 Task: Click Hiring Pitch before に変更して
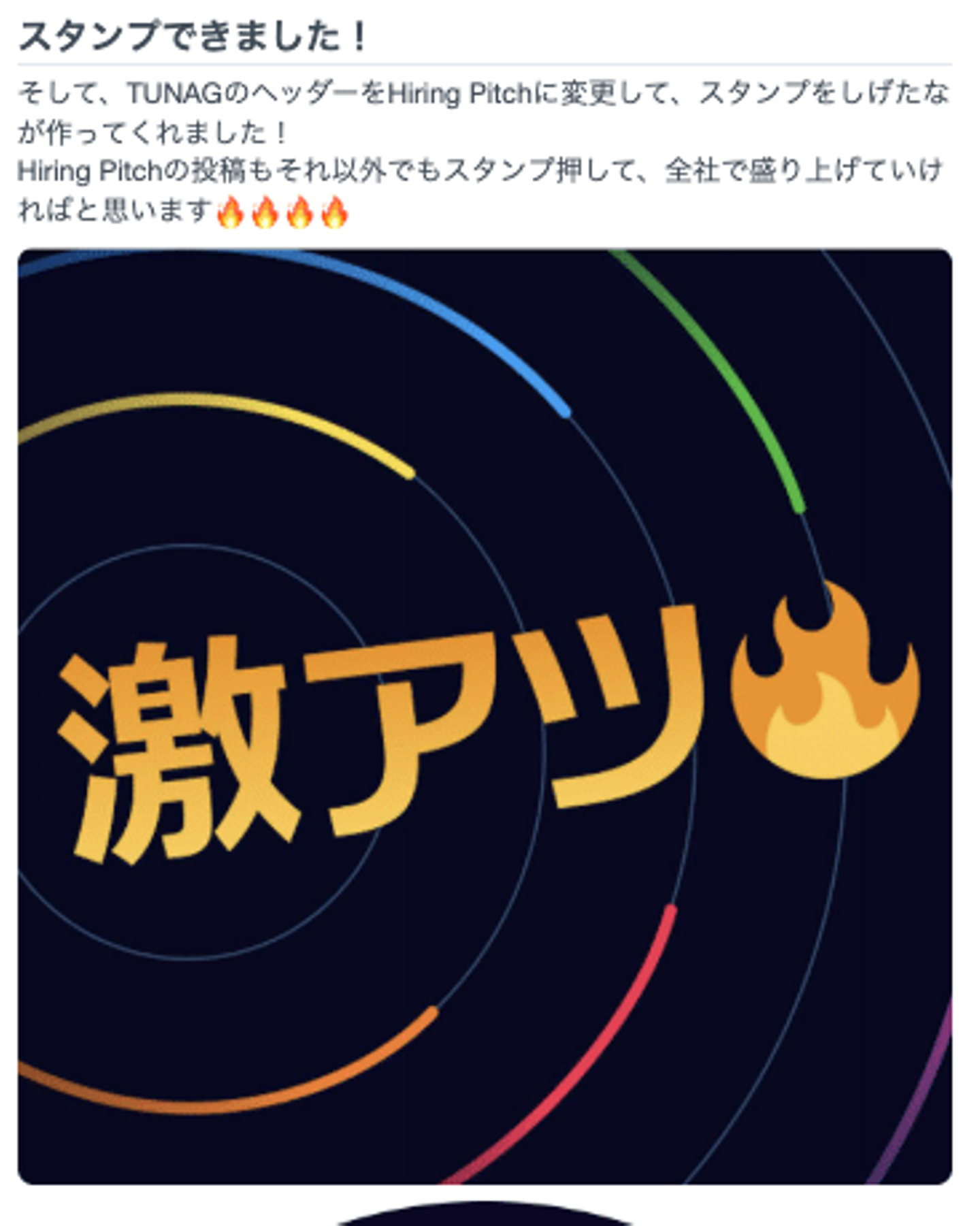(459, 94)
